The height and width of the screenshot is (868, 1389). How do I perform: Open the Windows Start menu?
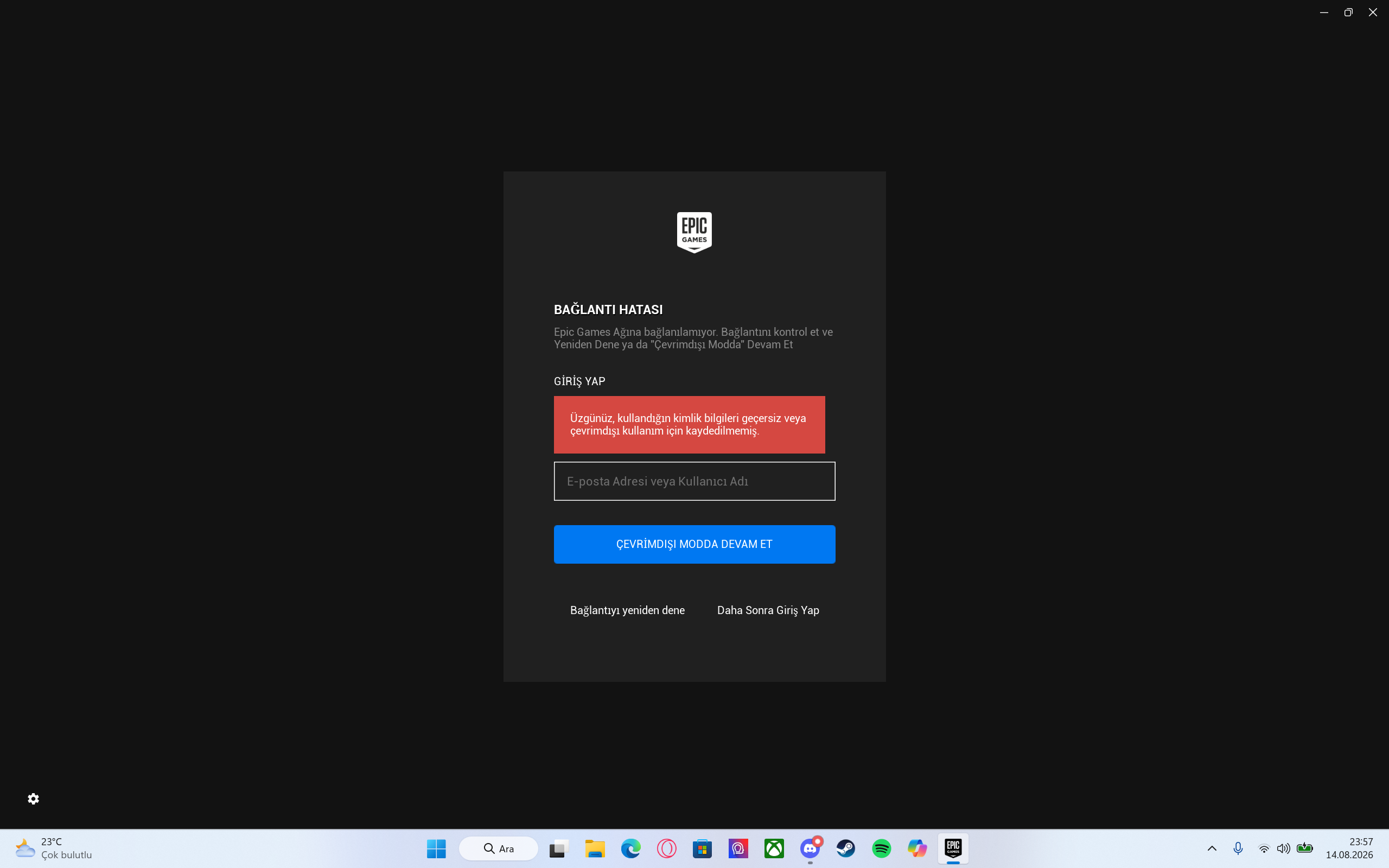436,848
